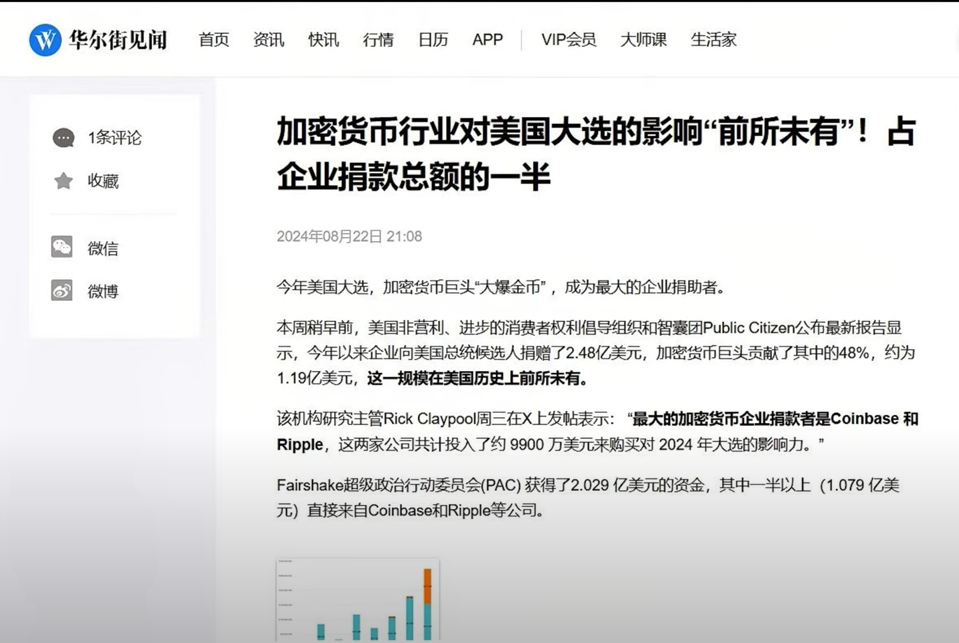Click the 收藏 label

click(103, 181)
